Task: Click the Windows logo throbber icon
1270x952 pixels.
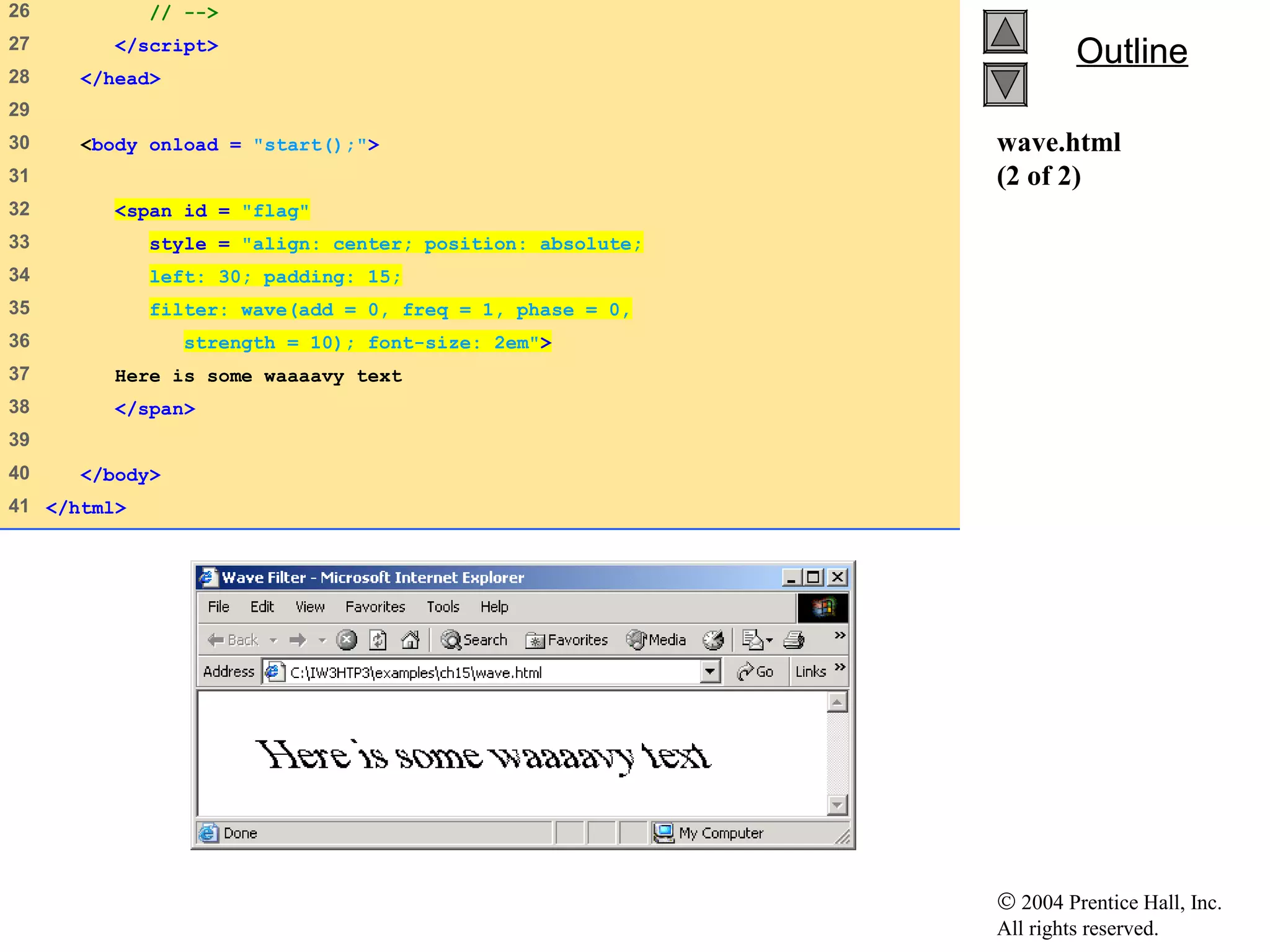Action: [822, 607]
